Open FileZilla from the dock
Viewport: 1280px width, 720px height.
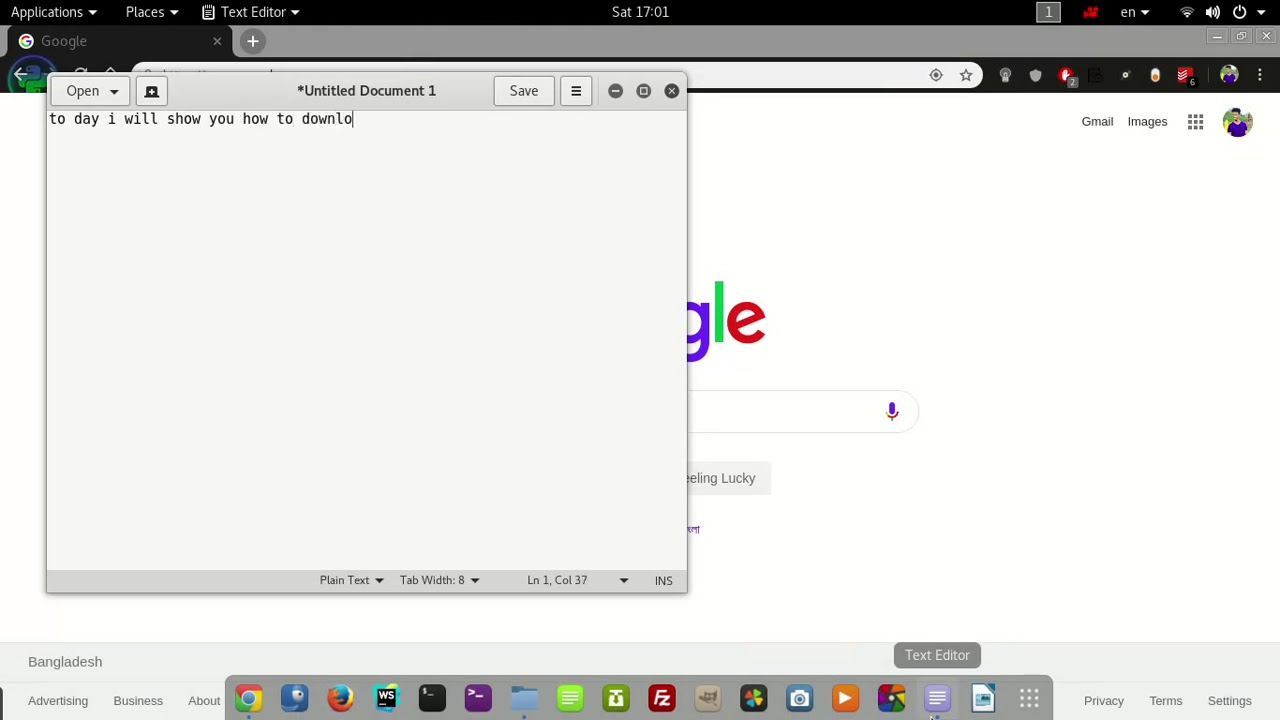(x=662, y=698)
